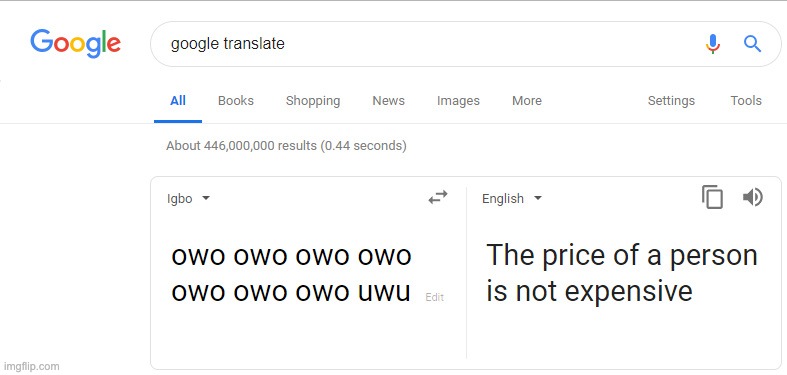This screenshot has width=787, height=375.
Task: Open the English target language dropdown
Action: coord(512,199)
